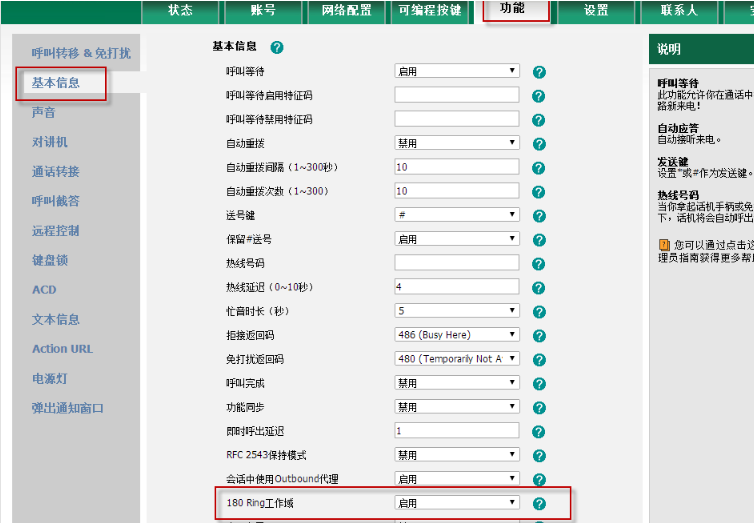Viewport: 754px width, 524px height.
Task: Open 免打扰返回码 dropdown list
Action: pyautogui.click(x=457, y=359)
